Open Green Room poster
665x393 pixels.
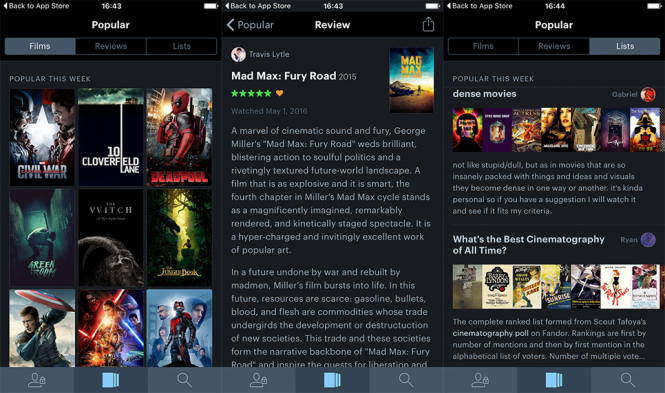pyautogui.click(x=42, y=237)
